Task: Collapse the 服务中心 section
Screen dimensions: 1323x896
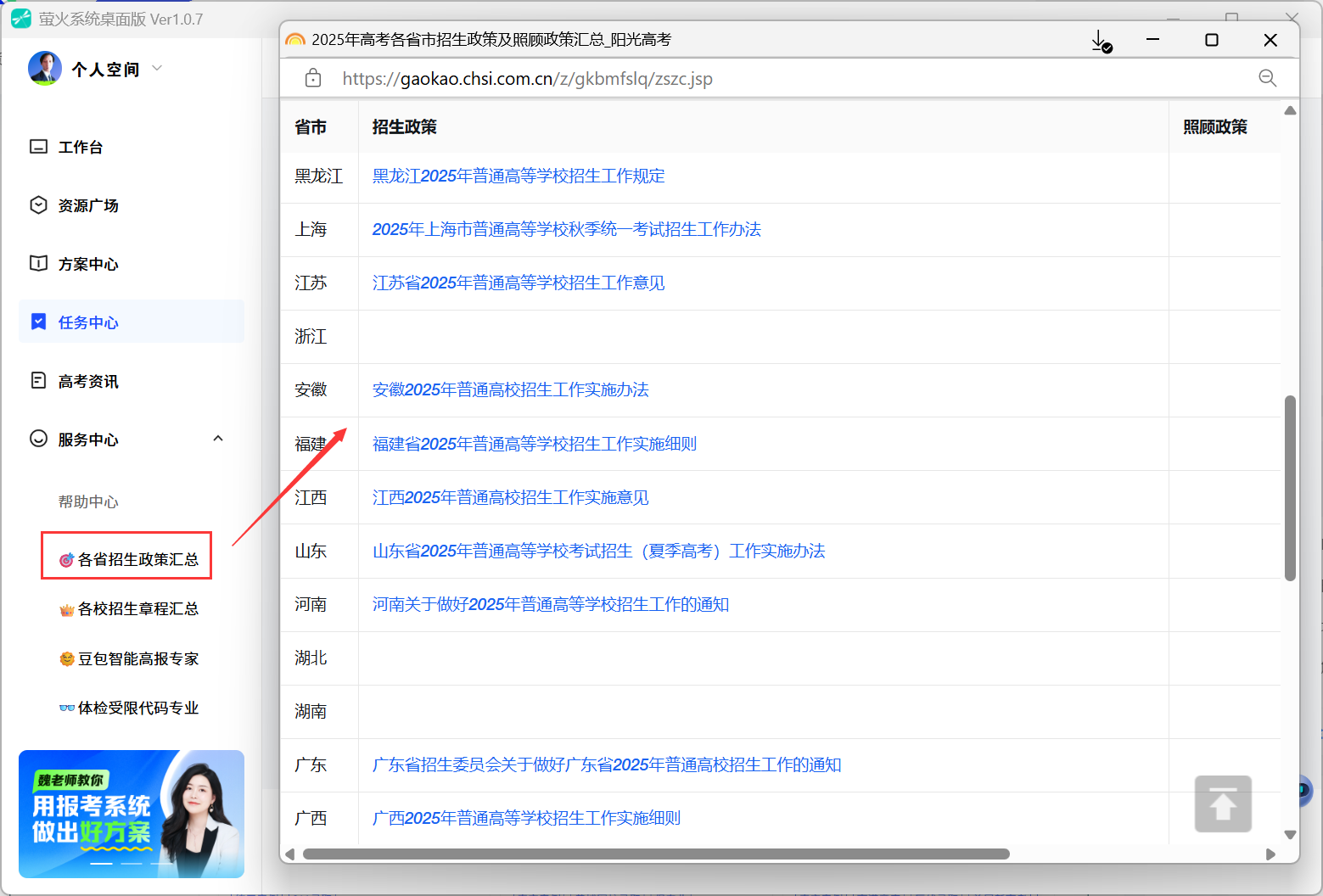Action: click(x=218, y=439)
